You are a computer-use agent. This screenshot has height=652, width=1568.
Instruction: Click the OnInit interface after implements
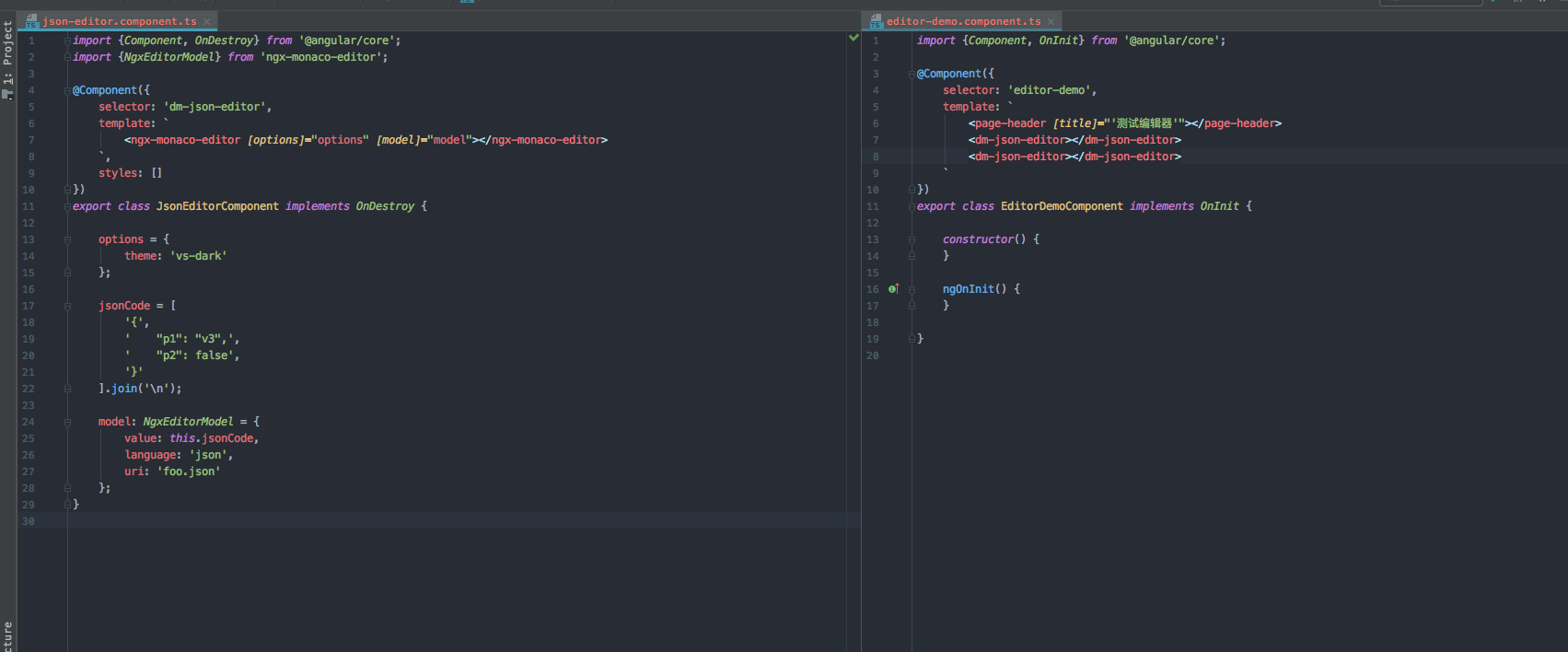point(1219,206)
